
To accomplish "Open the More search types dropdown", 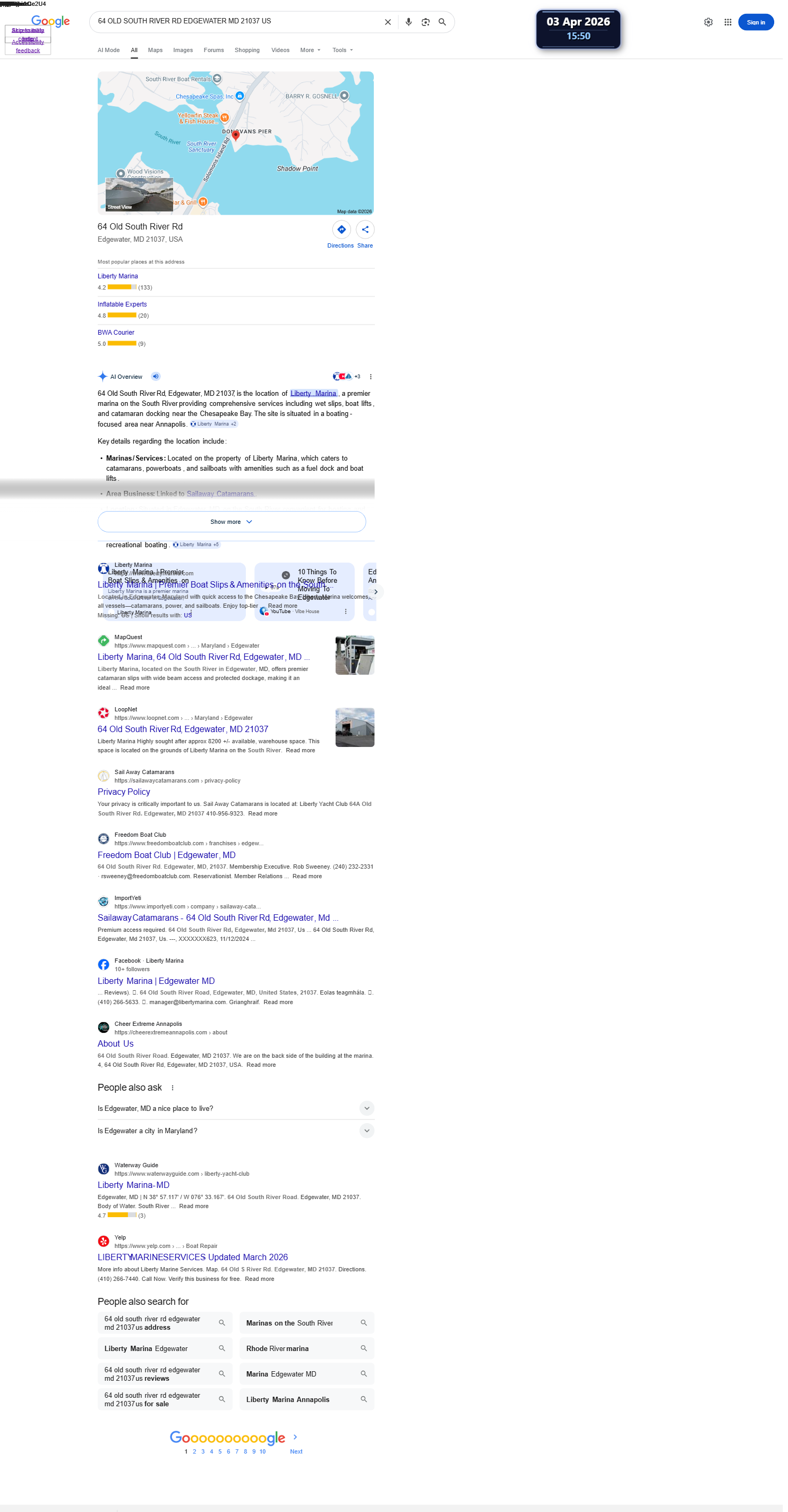I will [x=311, y=50].
